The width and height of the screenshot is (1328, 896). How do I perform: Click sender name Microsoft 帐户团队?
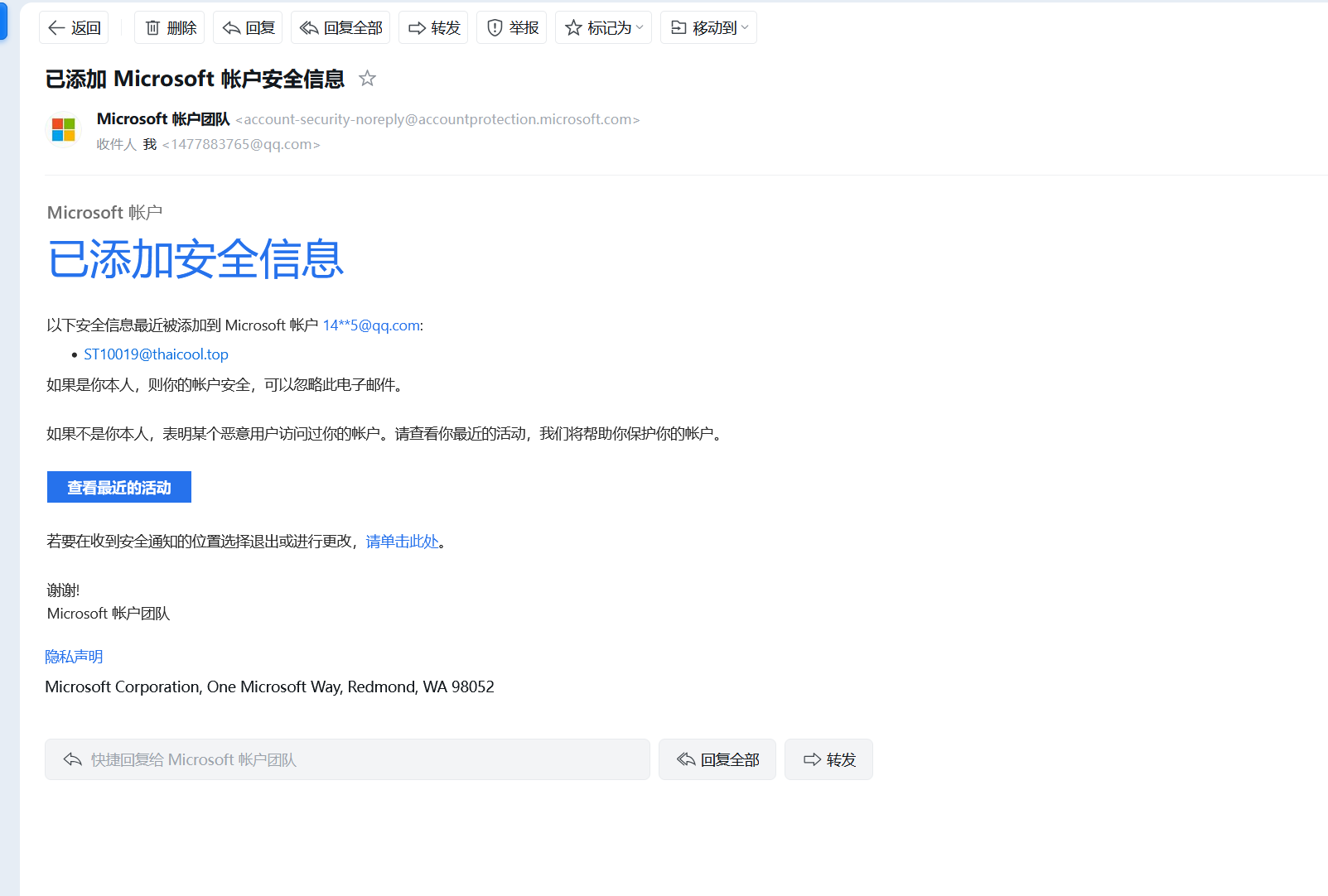click(x=163, y=119)
